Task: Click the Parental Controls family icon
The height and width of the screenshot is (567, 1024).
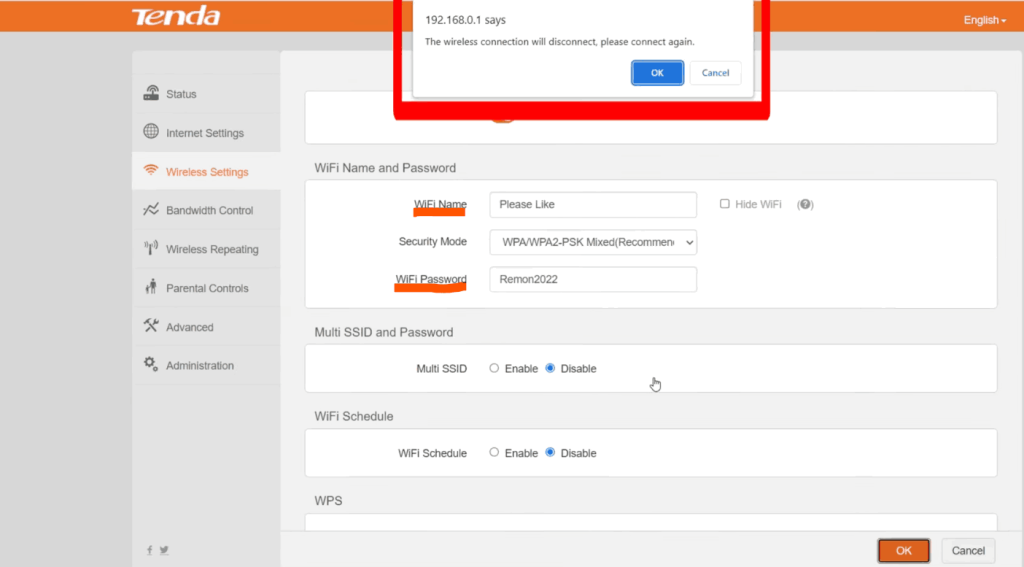Action: pyautogui.click(x=151, y=288)
